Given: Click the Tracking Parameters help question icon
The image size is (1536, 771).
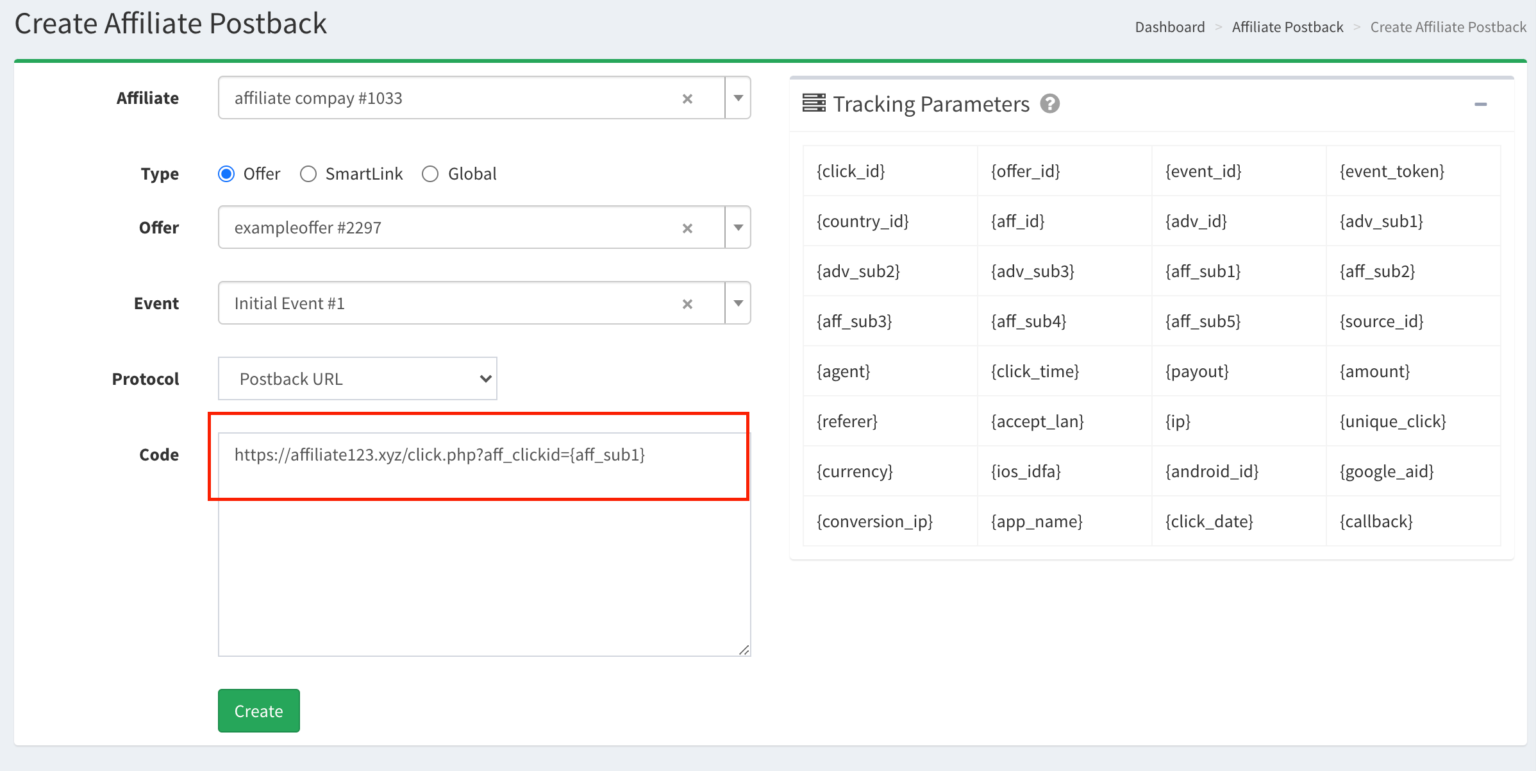Looking at the screenshot, I should [x=1050, y=103].
